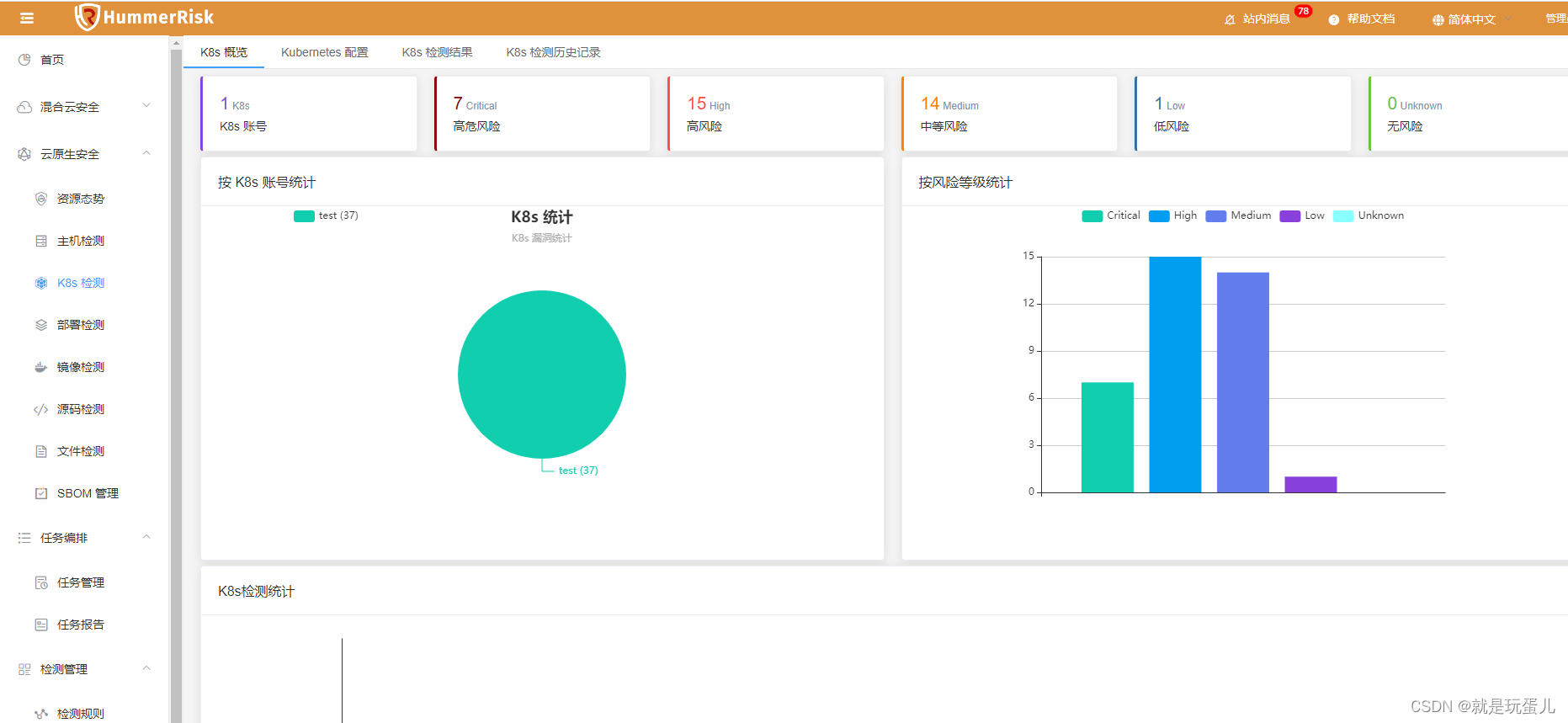Click the HummerRisk shield logo
1568x723 pixels.
click(87, 17)
